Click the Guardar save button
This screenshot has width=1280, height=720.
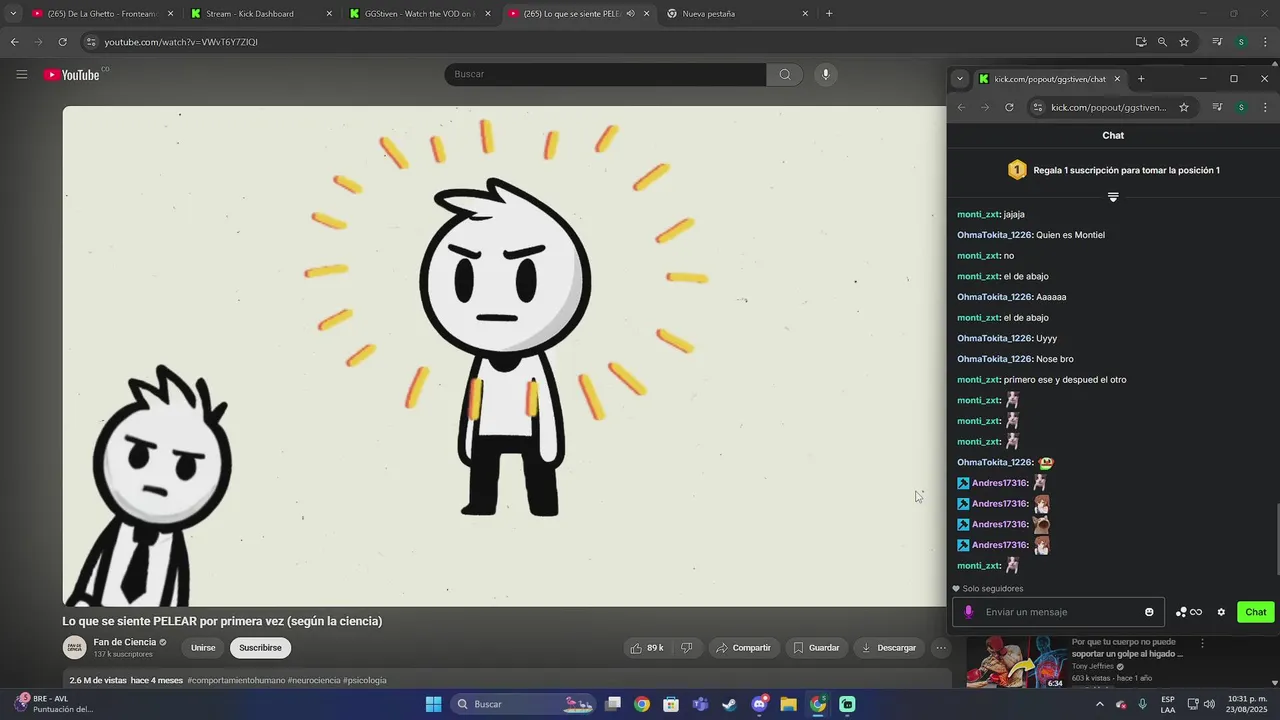coord(816,648)
